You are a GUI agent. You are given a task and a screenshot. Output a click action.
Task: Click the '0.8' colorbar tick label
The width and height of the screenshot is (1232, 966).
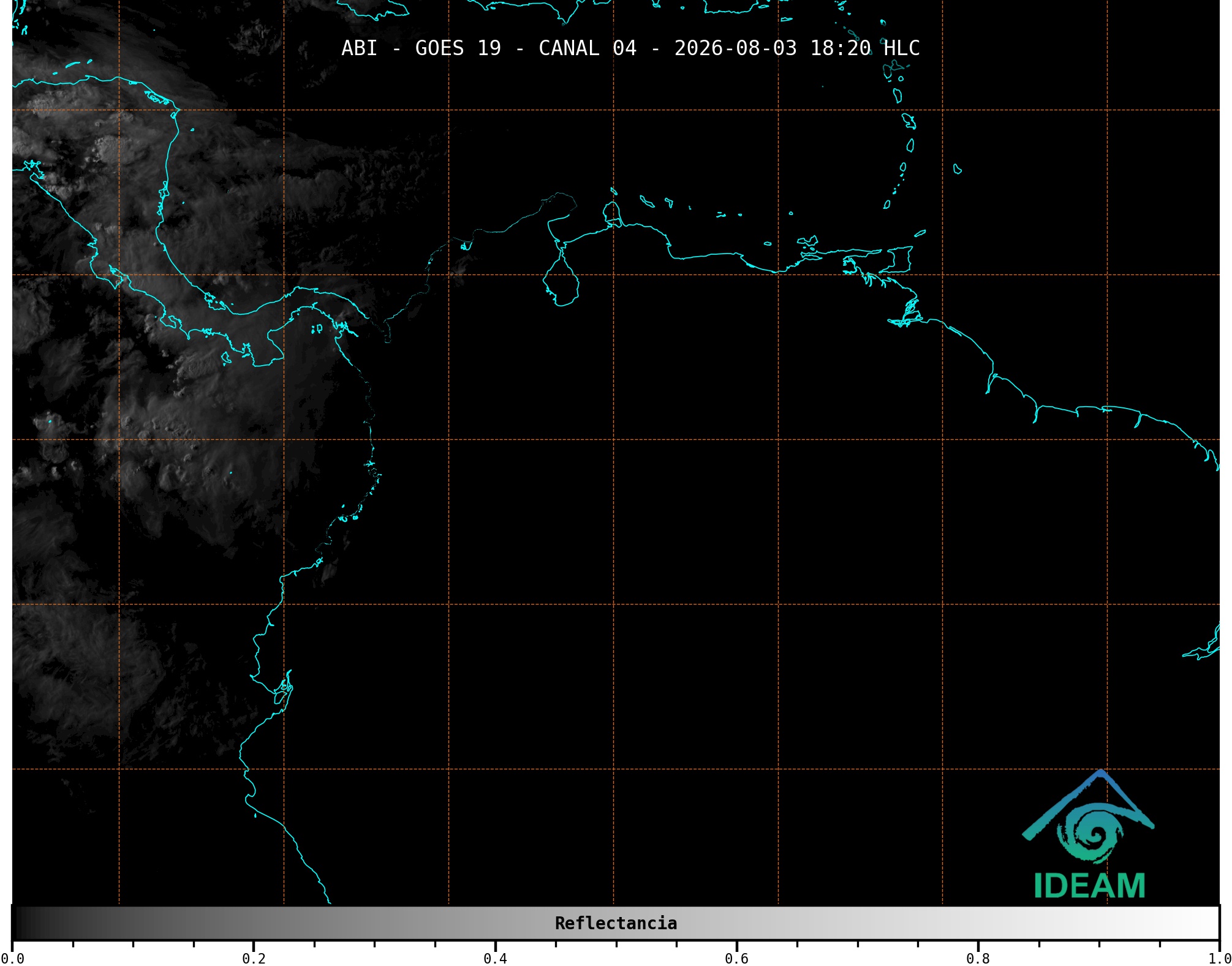click(x=978, y=959)
